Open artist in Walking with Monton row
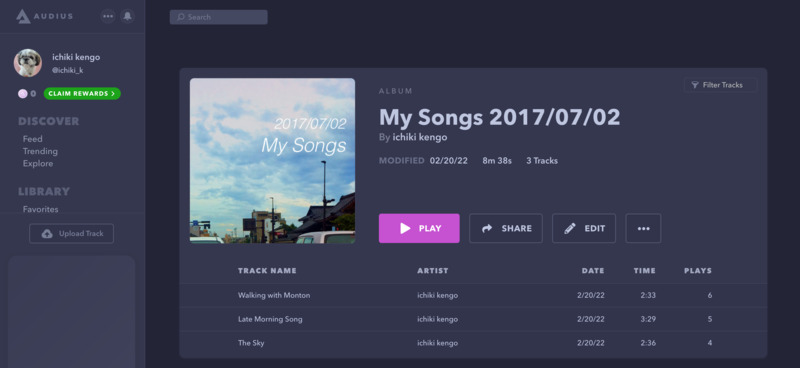Viewport: 800px width, 368px height. point(437,296)
